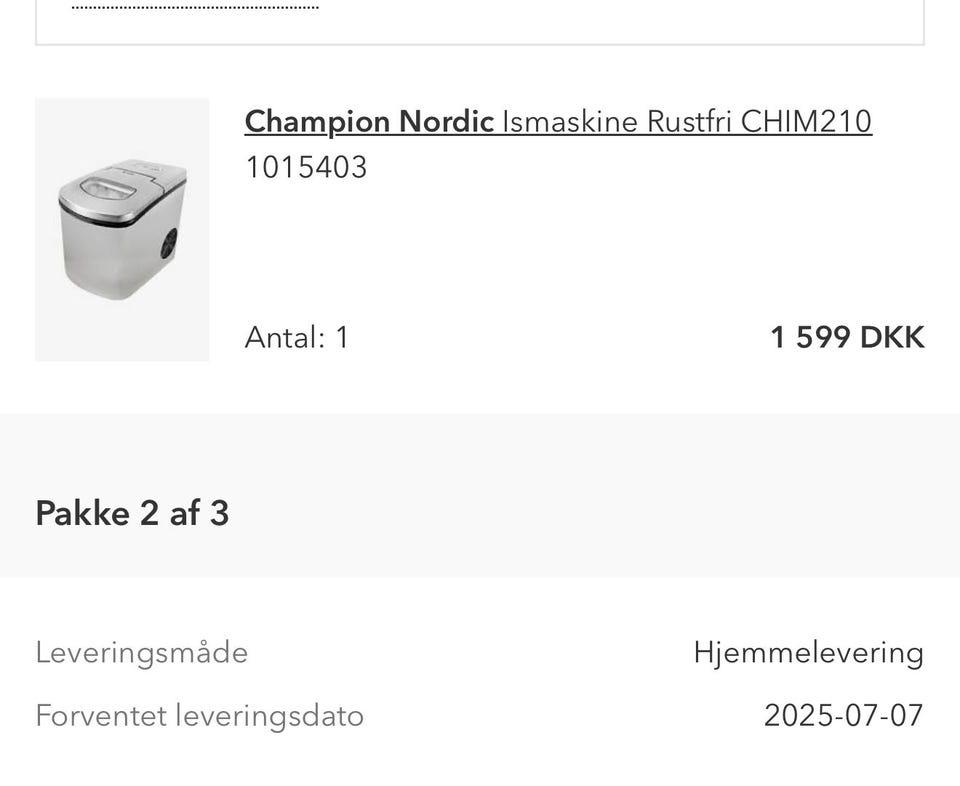Click the expected delivery date 2025-07-07
Viewport: 960px width, 786px height.
pos(843,716)
